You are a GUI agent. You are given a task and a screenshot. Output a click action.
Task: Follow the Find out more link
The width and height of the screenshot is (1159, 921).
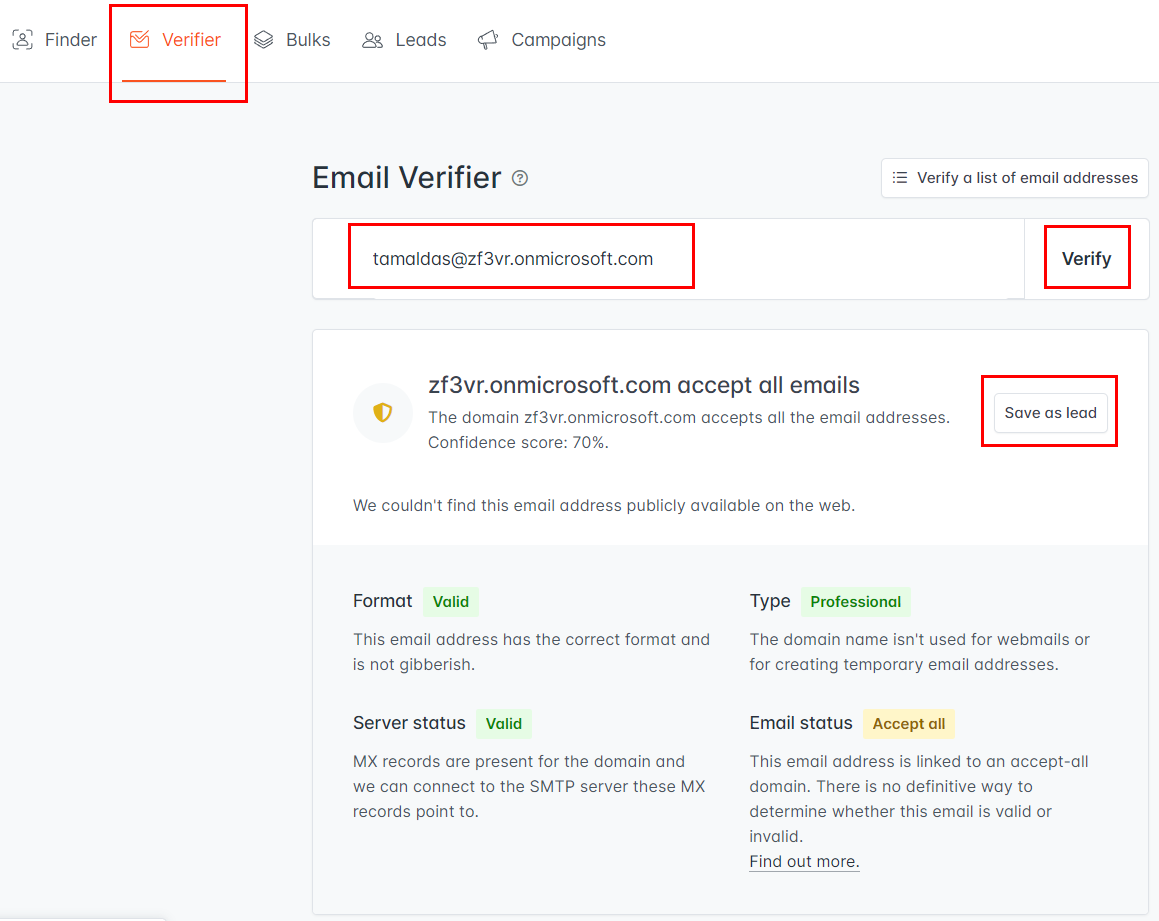point(804,861)
